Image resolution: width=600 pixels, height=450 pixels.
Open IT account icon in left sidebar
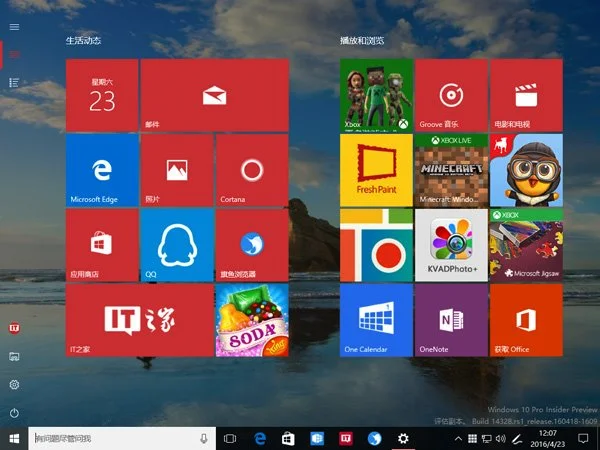[14, 328]
